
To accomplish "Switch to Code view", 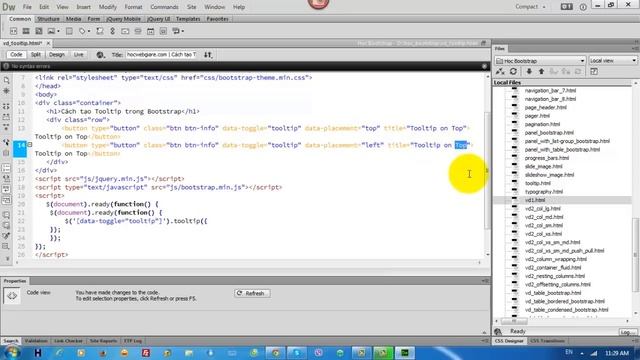I will click(16, 55).
